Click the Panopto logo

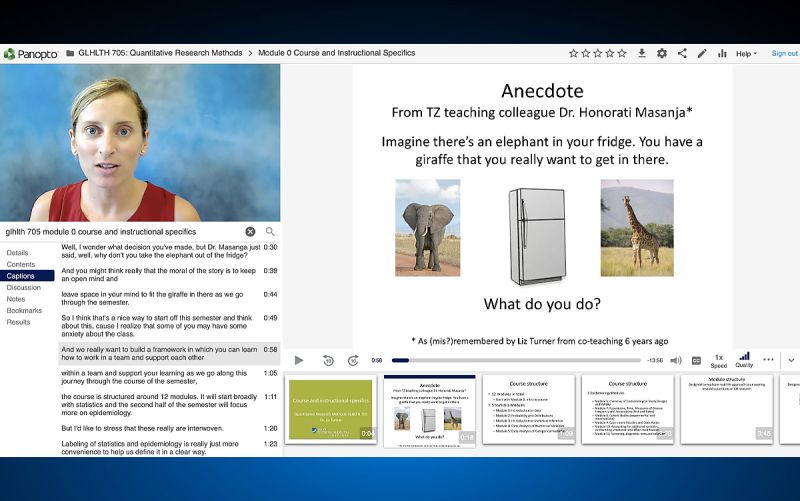point(31,54)
